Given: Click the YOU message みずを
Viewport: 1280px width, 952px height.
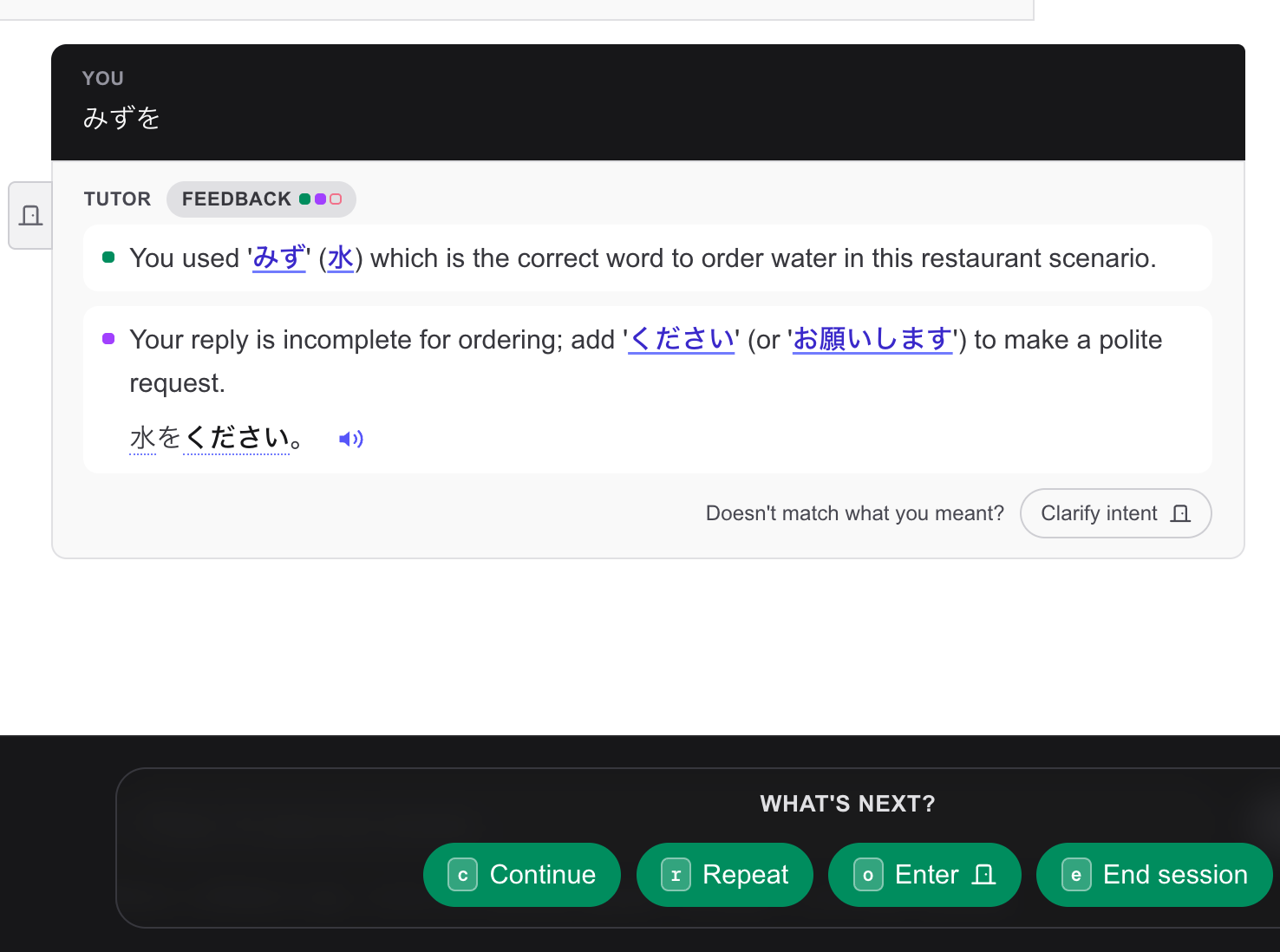Looking at the screenshot, I should pyautogui.click(x=121, y=118).
